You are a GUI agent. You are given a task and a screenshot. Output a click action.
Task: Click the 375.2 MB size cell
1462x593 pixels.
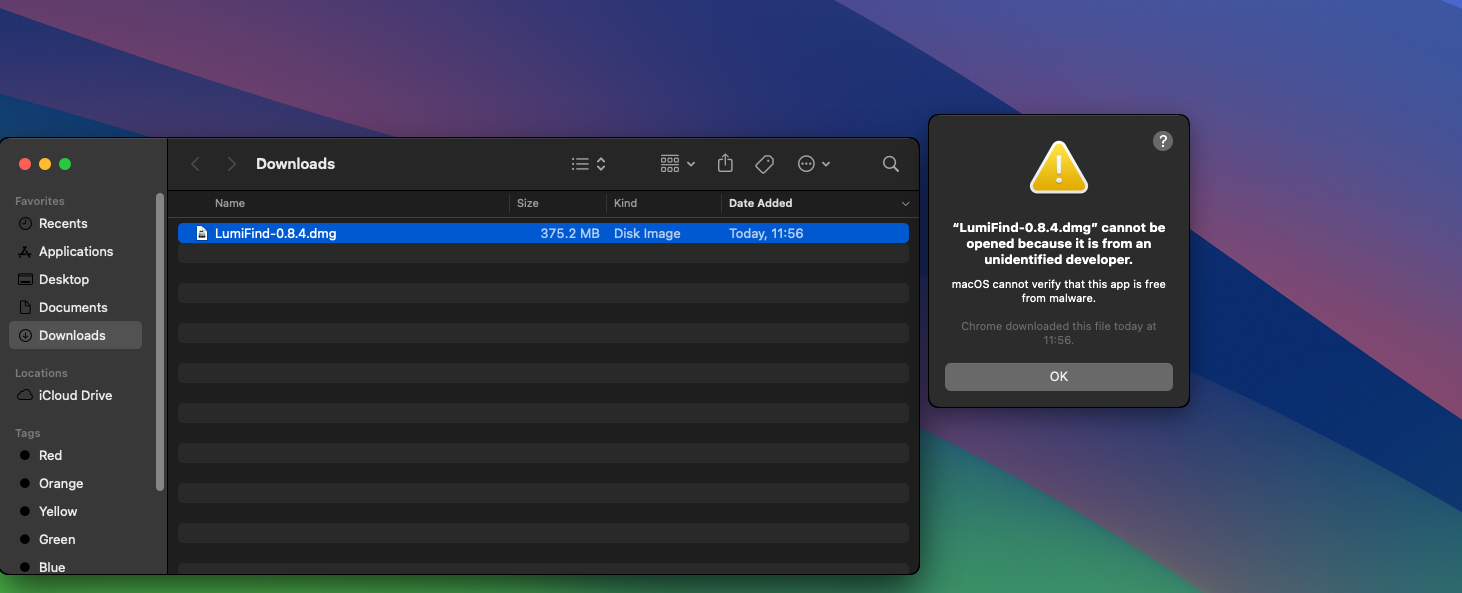tap(570, 233)
